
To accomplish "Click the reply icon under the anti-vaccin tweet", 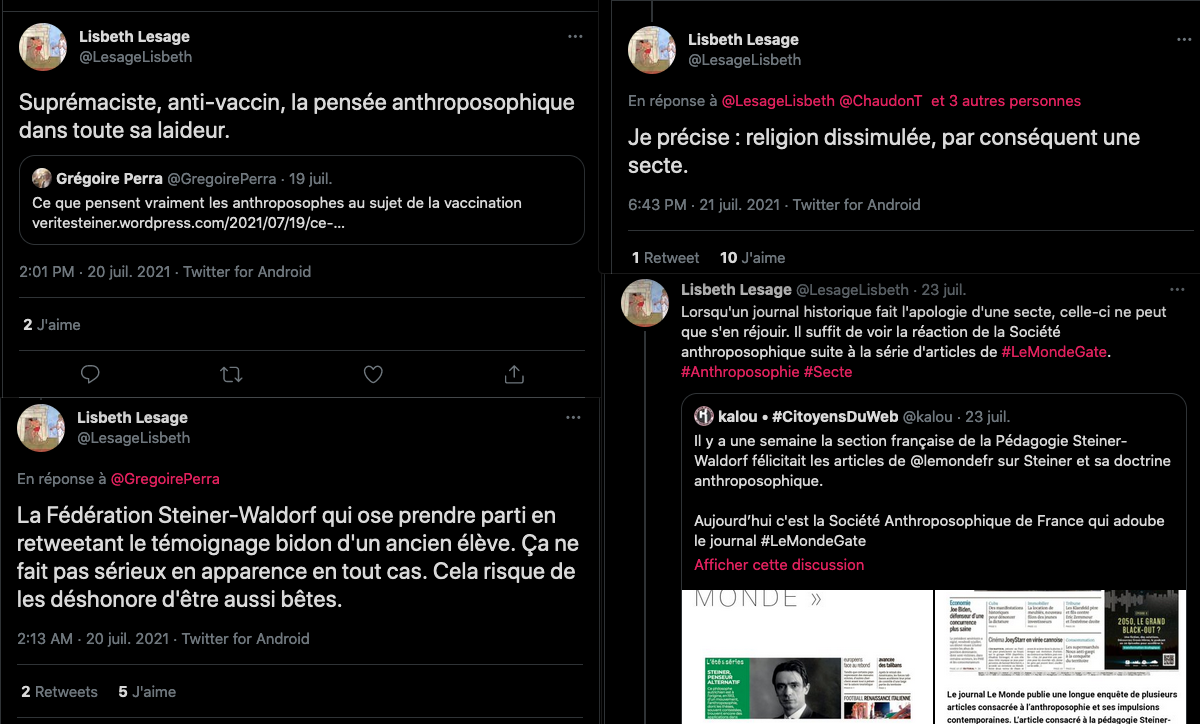I will click(90, 374).
